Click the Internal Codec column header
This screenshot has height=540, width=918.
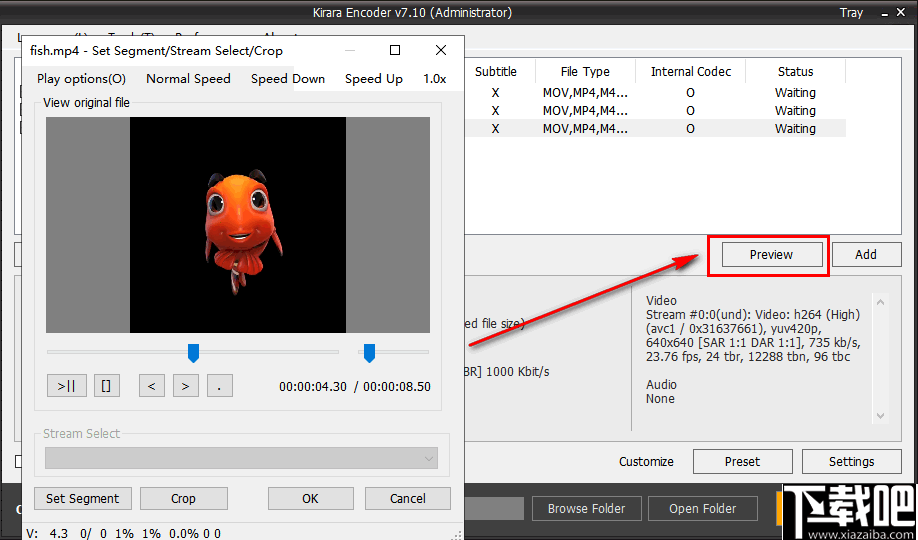coord(691,71)
